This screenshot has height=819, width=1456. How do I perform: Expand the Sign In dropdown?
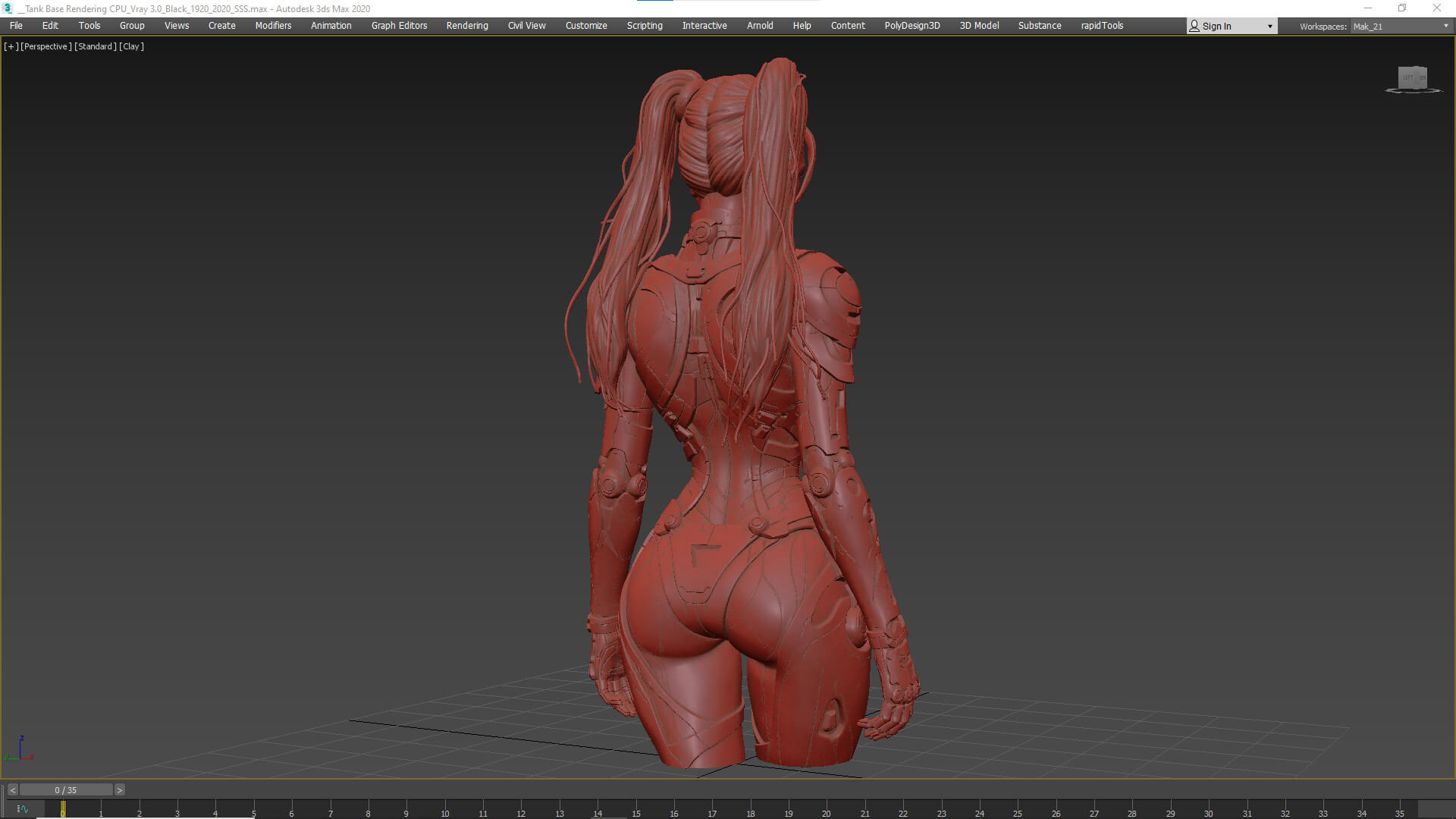click(x=1269, y=27)
